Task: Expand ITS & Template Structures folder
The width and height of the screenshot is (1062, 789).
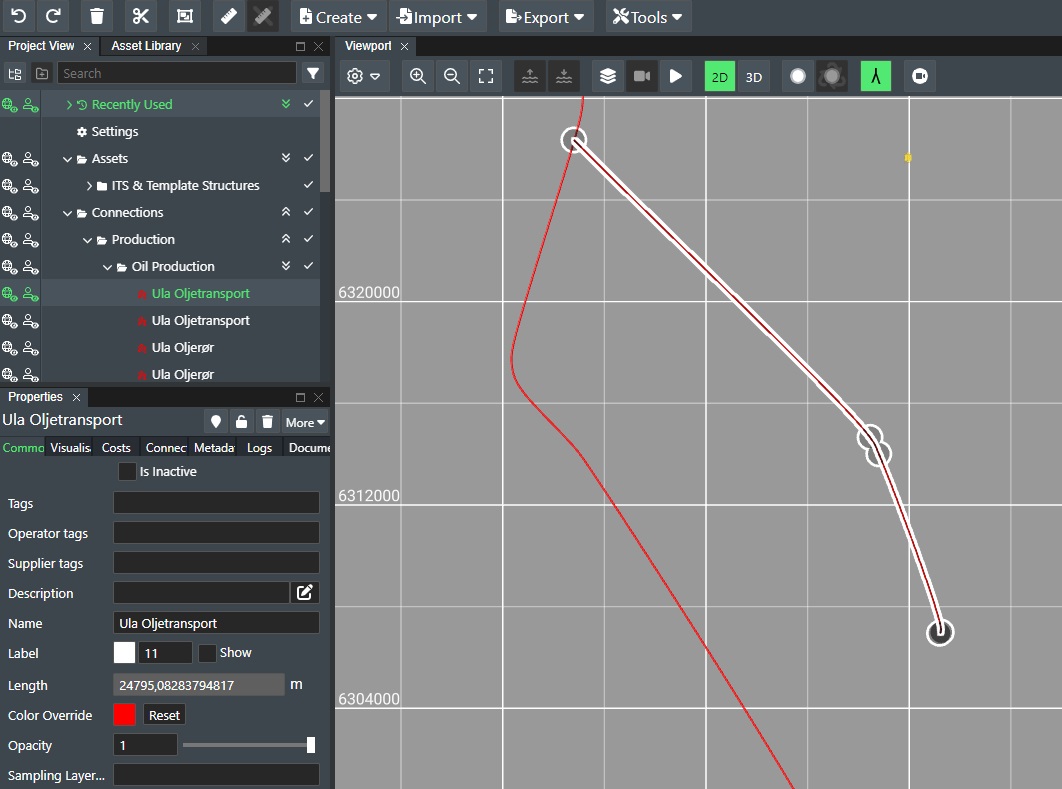Action: tap(89, 186)
